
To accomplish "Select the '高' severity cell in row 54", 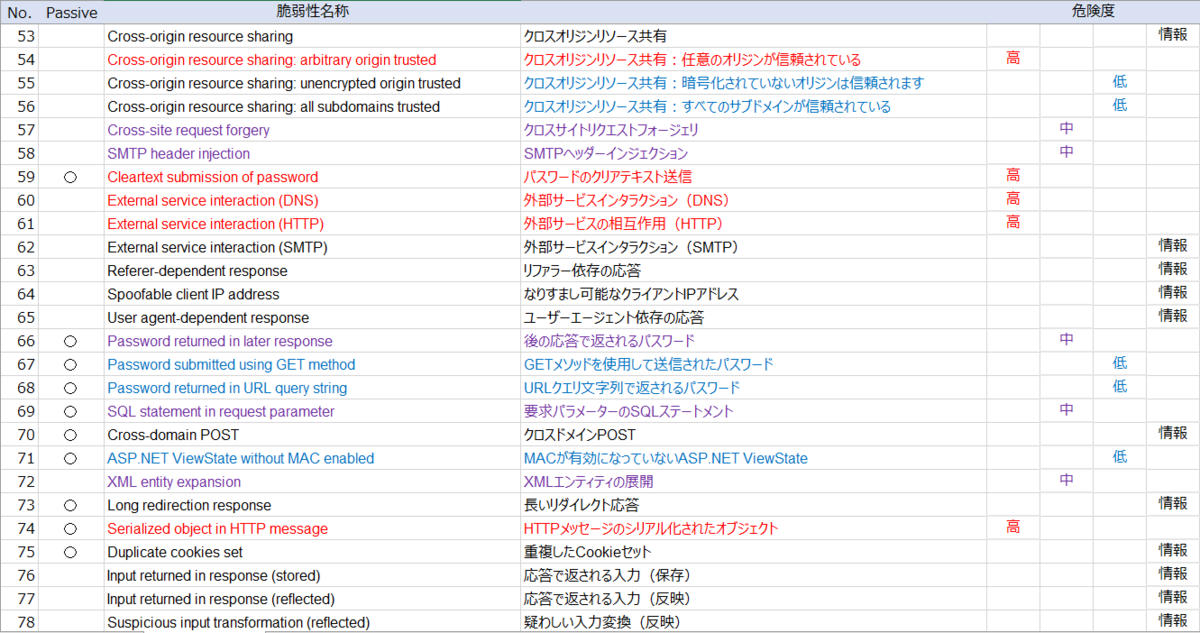I will tap(1013, 59).
